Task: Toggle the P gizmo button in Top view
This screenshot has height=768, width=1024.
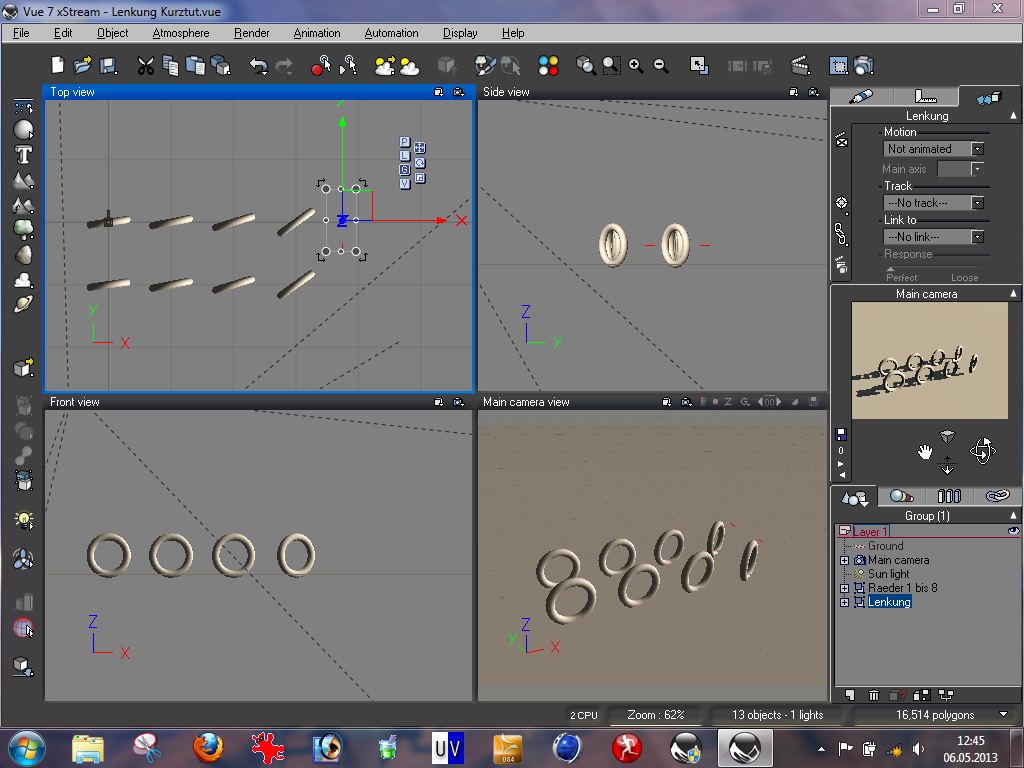Action: (404, 142)
